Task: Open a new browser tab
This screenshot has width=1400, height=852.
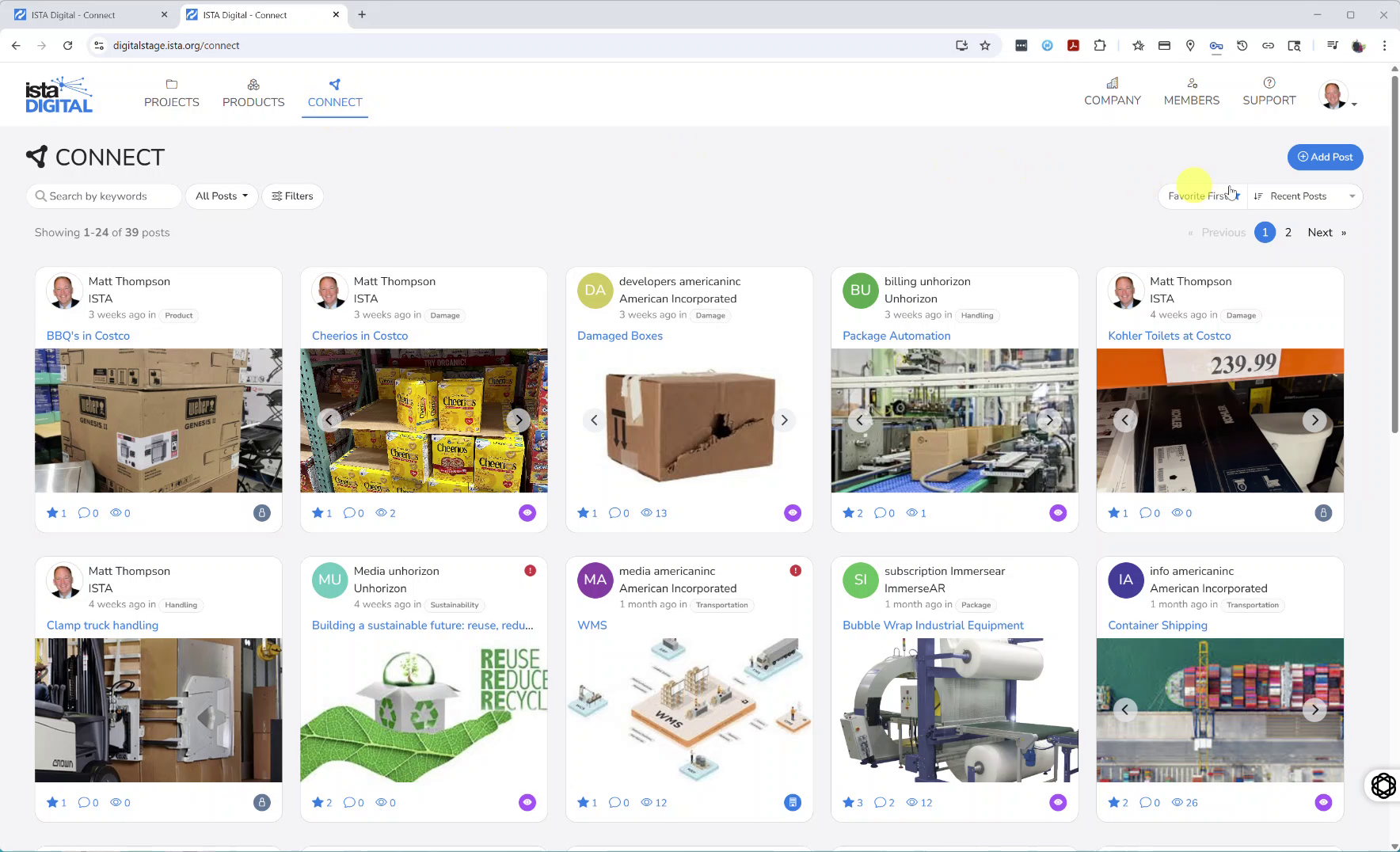Action: tap(362, 15)
